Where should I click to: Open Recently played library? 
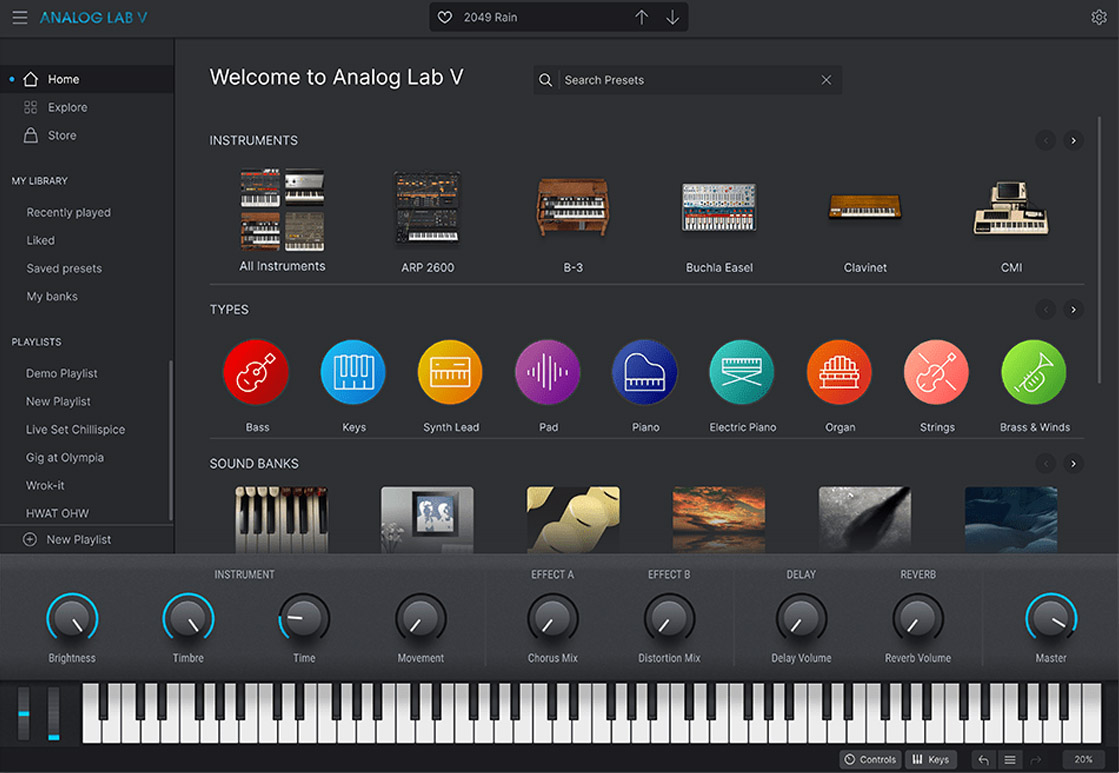(69, 212)
